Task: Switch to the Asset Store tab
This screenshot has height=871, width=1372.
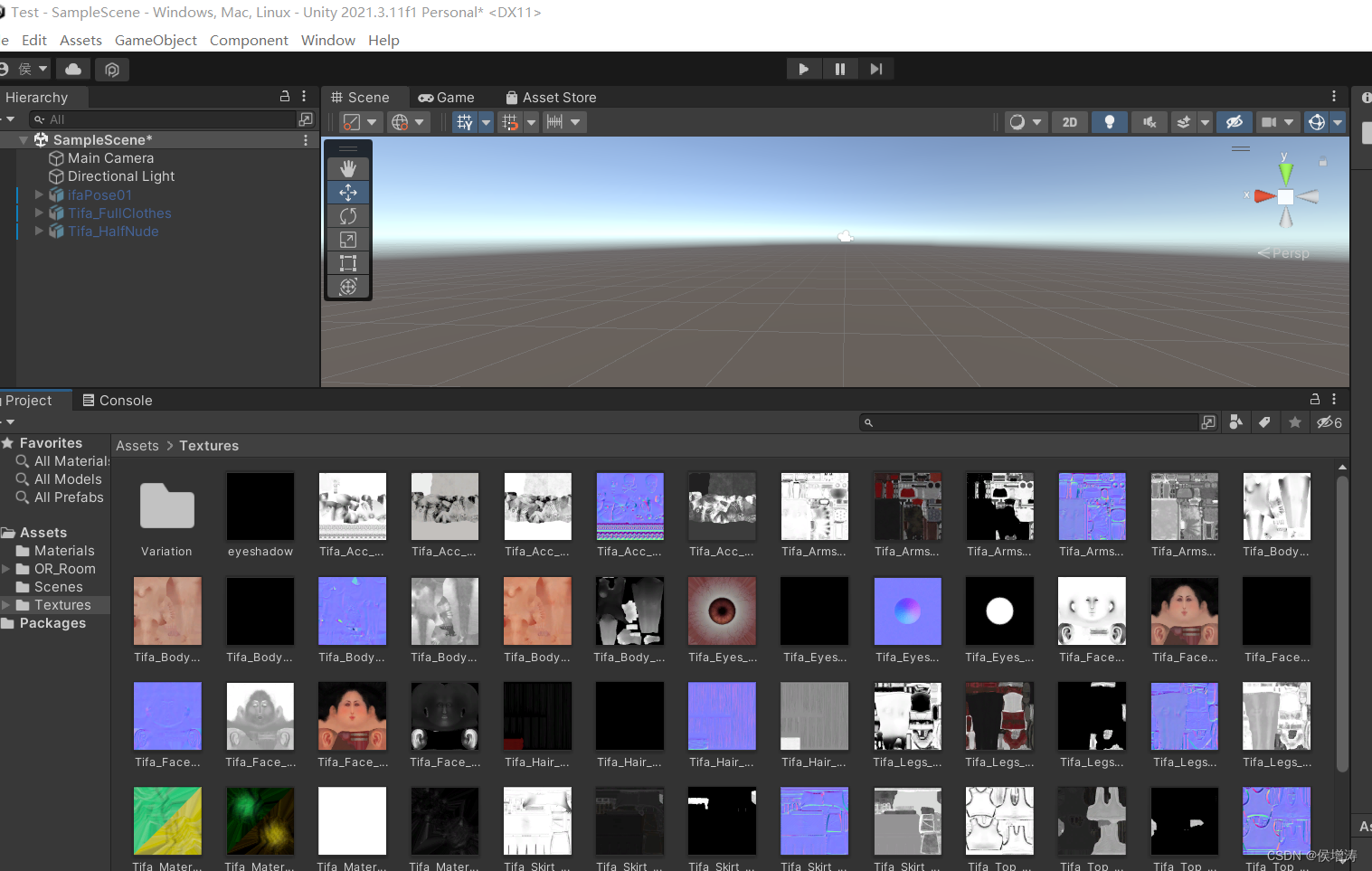Action: coord(551,98)
